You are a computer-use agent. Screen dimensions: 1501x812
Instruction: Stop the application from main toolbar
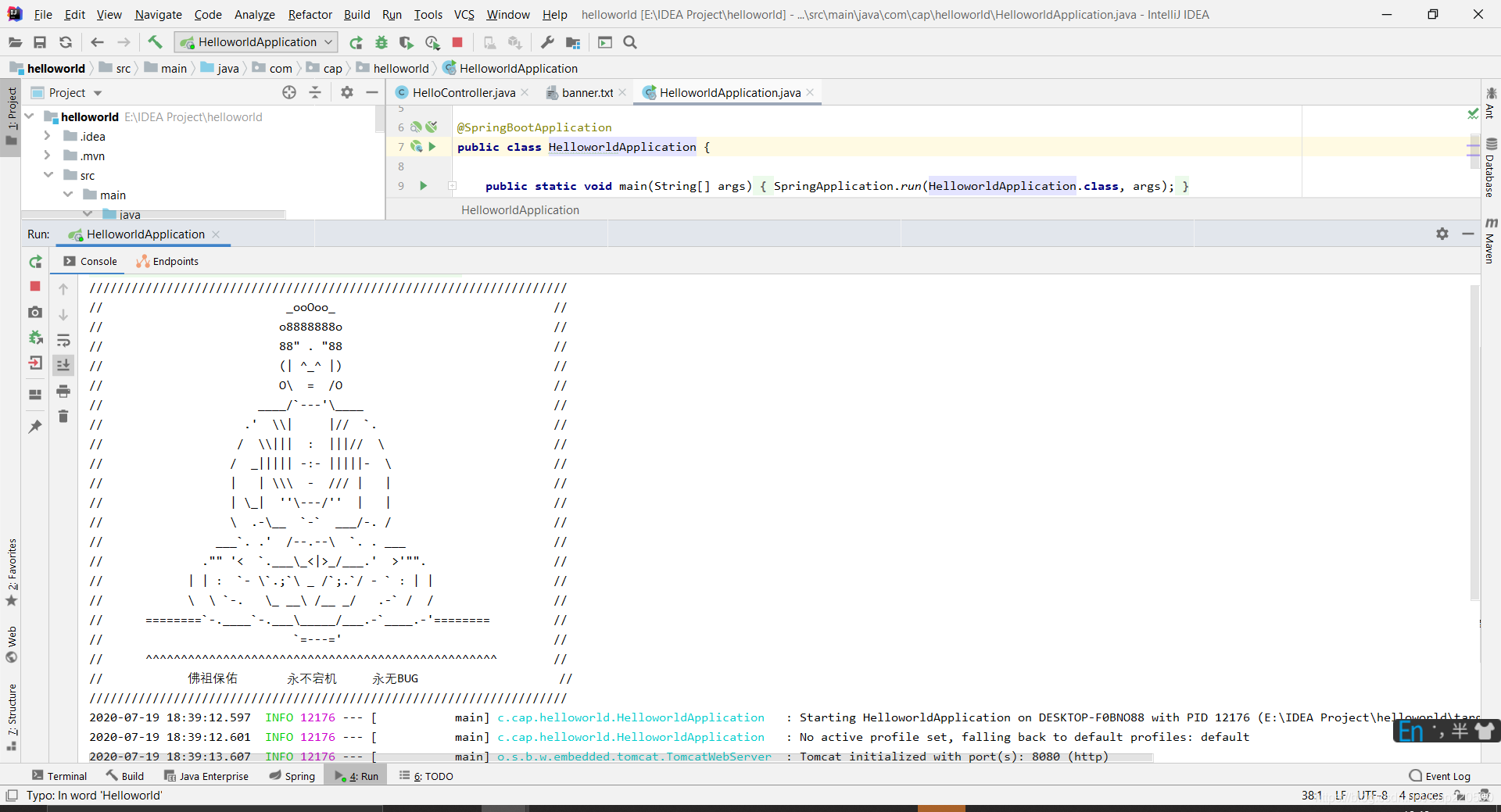(x=457, y=42)
